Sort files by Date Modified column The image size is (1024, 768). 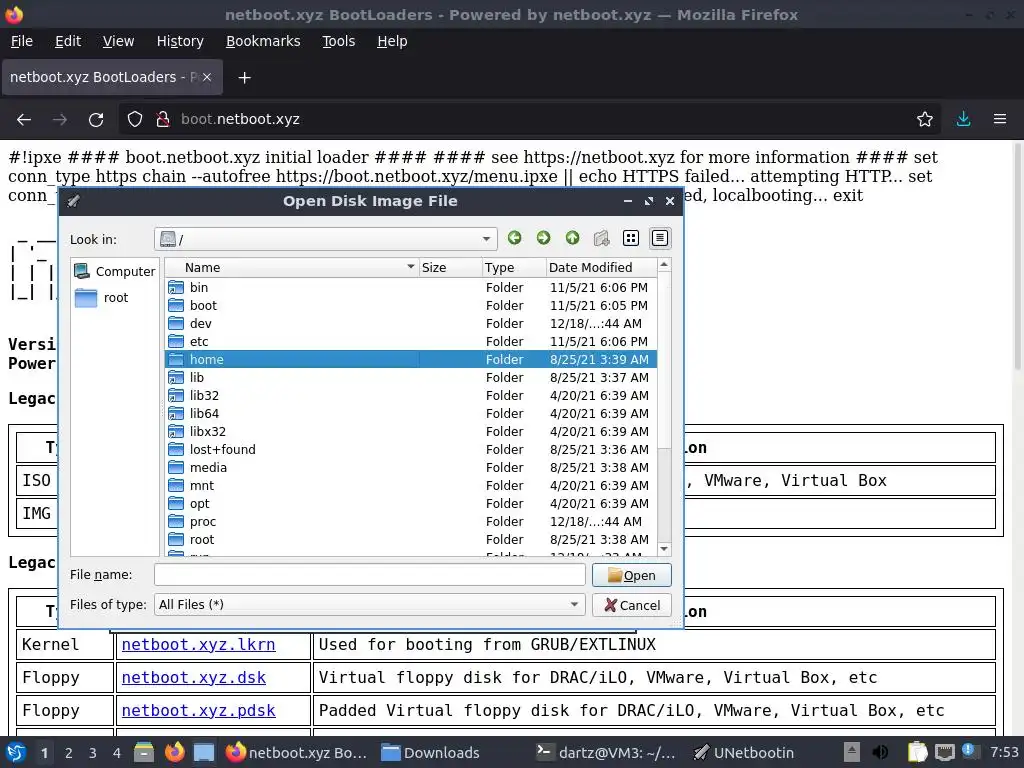click(x=601, y=267)
